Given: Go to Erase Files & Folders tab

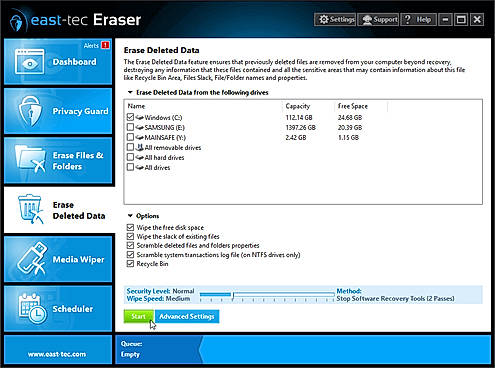Looking at the screenshot, I should point(58,160).
